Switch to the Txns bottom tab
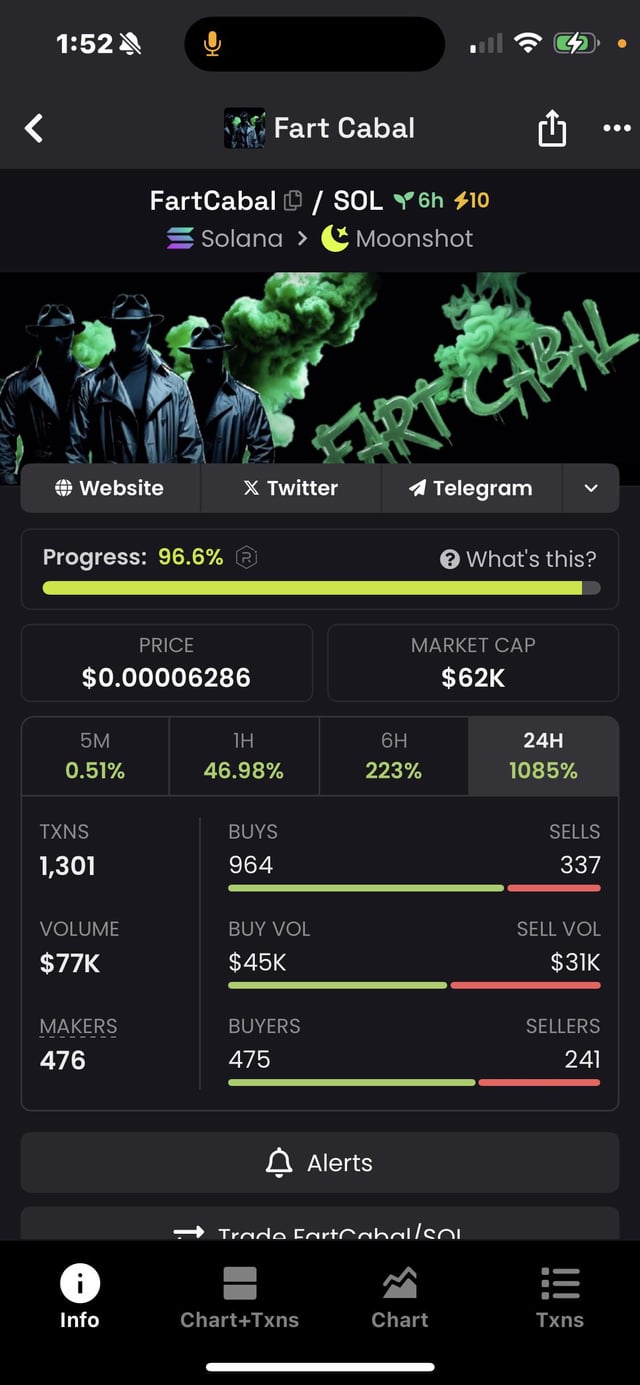Screen dimensions: 640x1385 [x=559, y=1297]
